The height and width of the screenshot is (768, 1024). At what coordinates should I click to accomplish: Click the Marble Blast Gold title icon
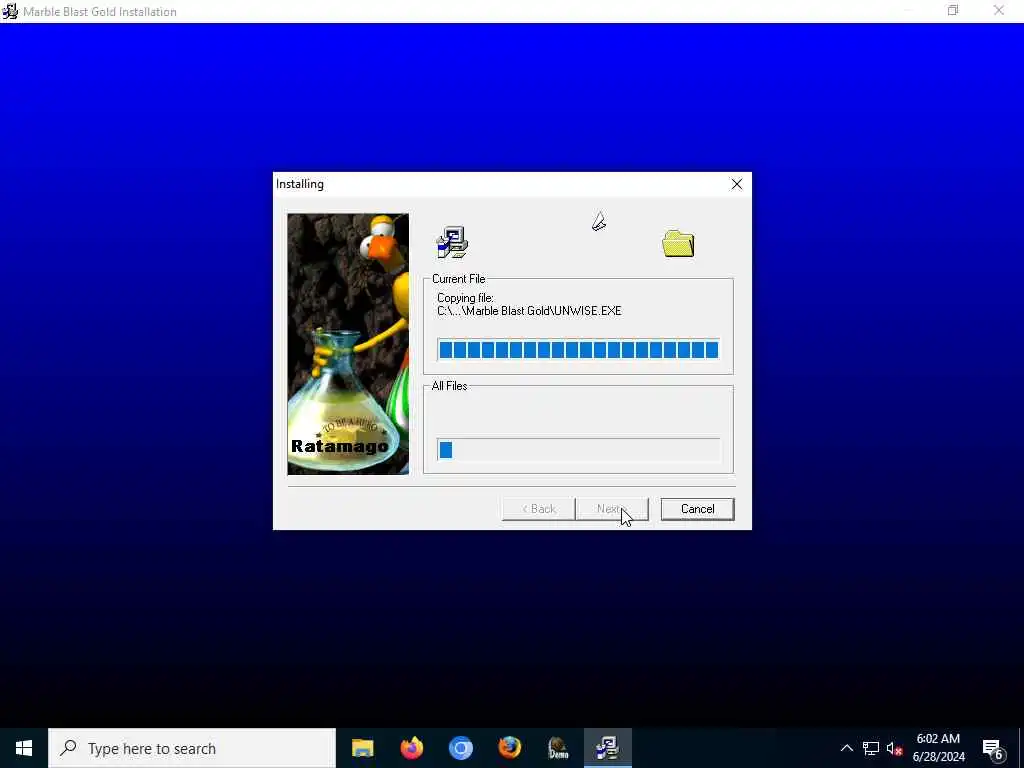[x=10, y=11]
